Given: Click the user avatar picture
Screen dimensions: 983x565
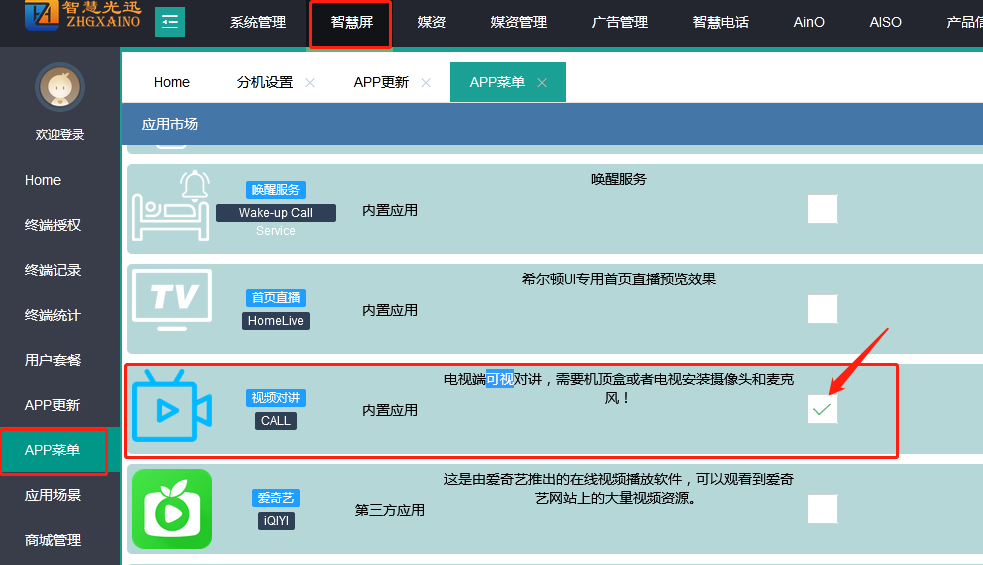Looking at the screenshot, I should (60, 88).
